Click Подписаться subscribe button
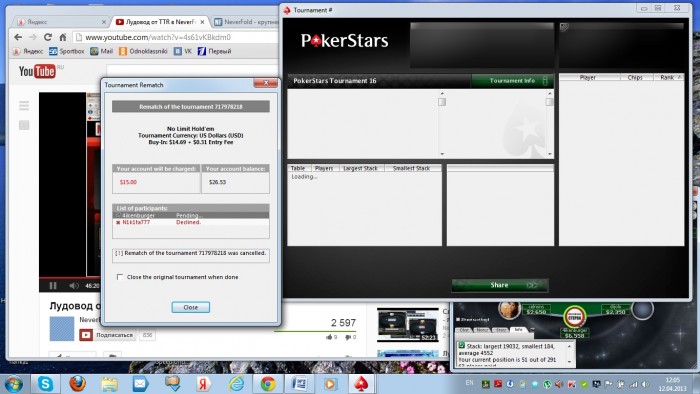Image resolution: width=700 pixels, height=394 pixels. [107, 335]
